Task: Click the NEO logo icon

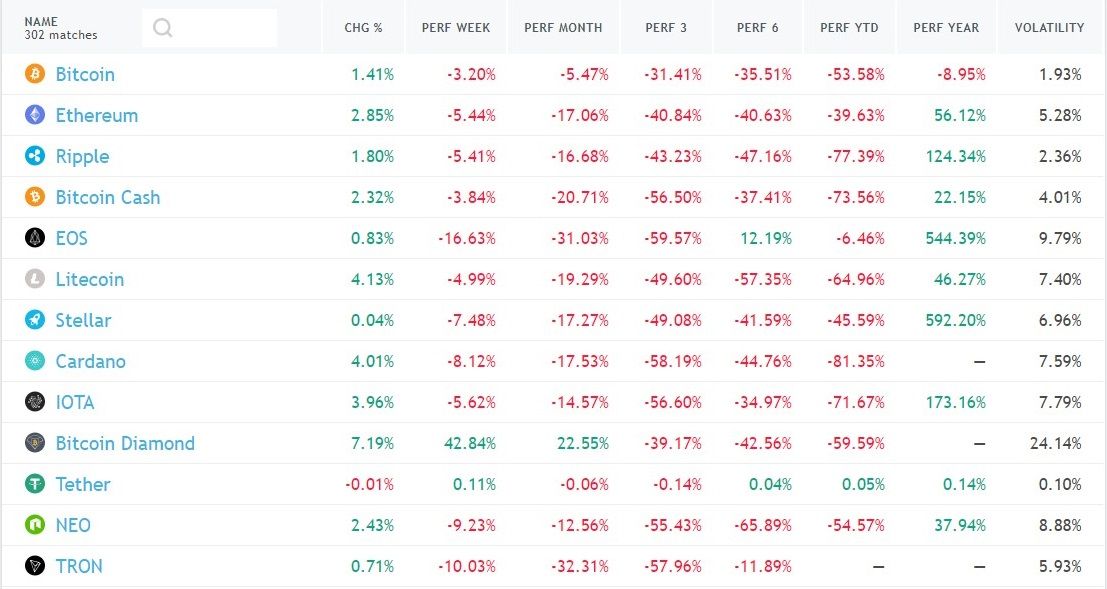Action: pos(35,525)
